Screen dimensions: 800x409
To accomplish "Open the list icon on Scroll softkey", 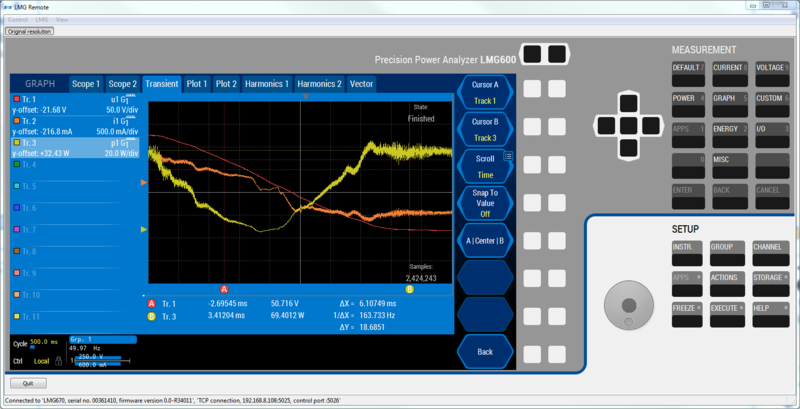I will click(x=508, y=157).
